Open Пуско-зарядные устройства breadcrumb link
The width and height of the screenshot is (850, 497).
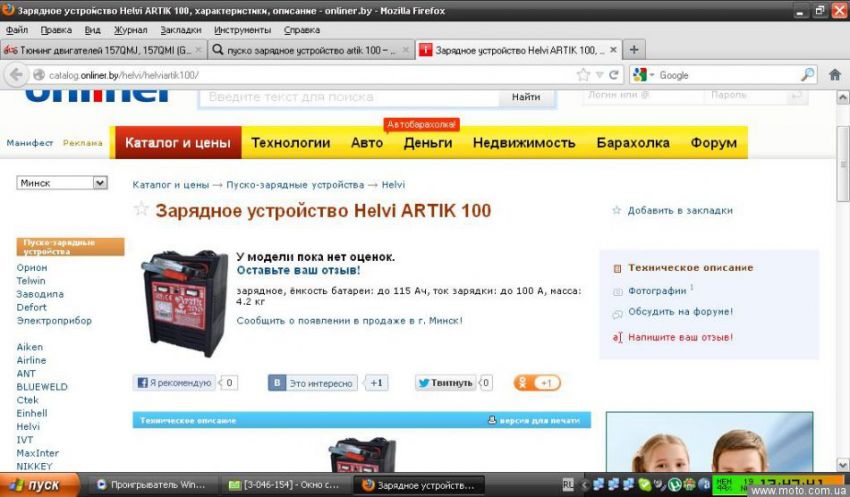tap(295, 184)
